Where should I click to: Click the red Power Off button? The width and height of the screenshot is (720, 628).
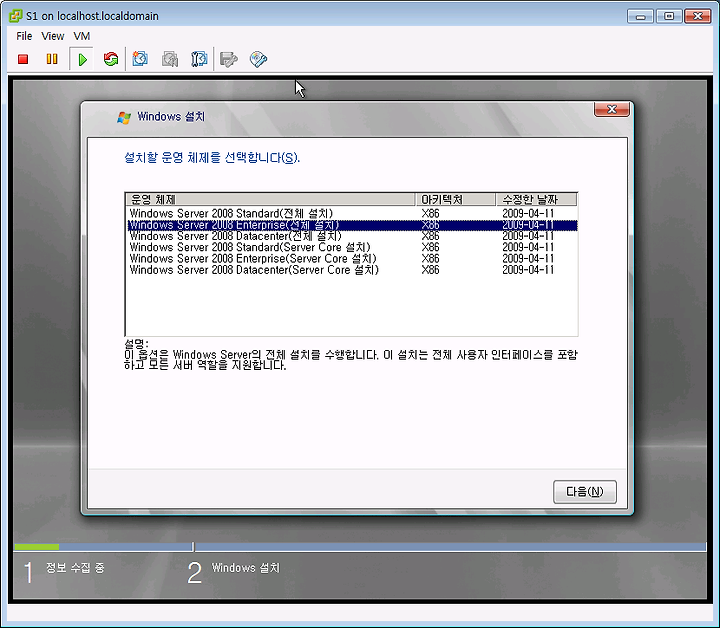pyautogui.click(x=23, y=59)
